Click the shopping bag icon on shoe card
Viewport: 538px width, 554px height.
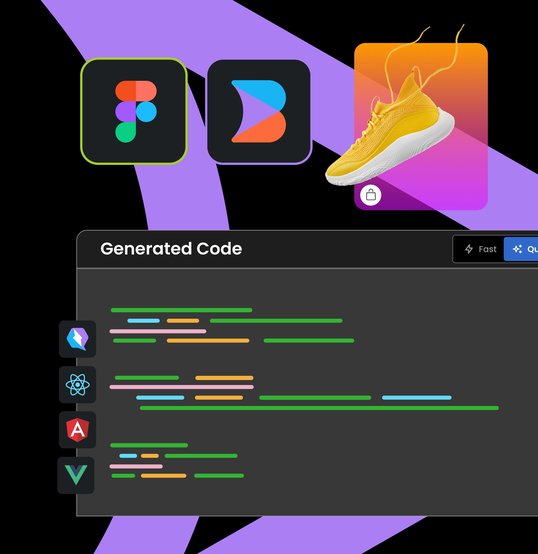(371, 195)
